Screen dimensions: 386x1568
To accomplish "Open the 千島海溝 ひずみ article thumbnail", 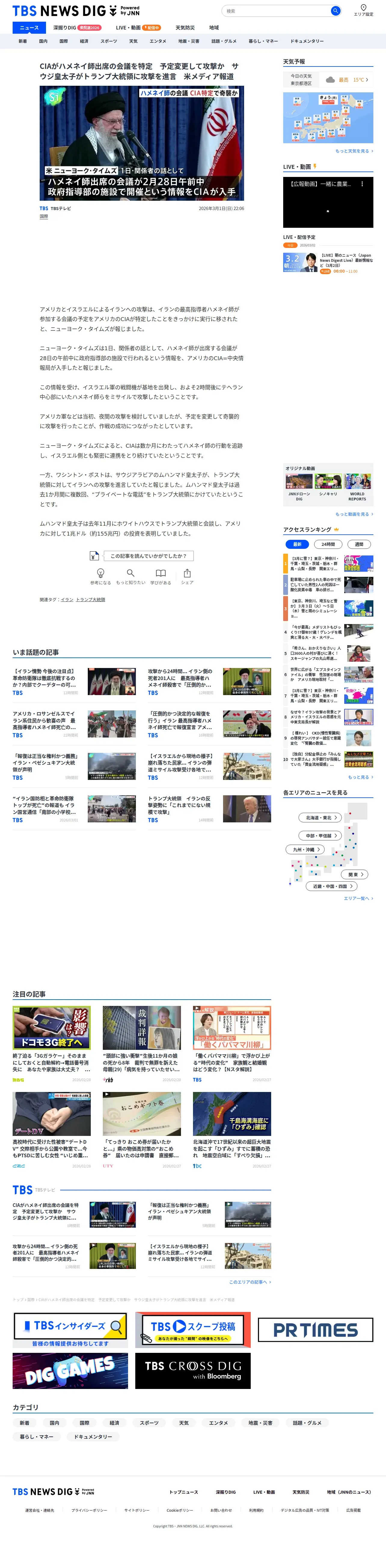I will [x=232, y=1114].
